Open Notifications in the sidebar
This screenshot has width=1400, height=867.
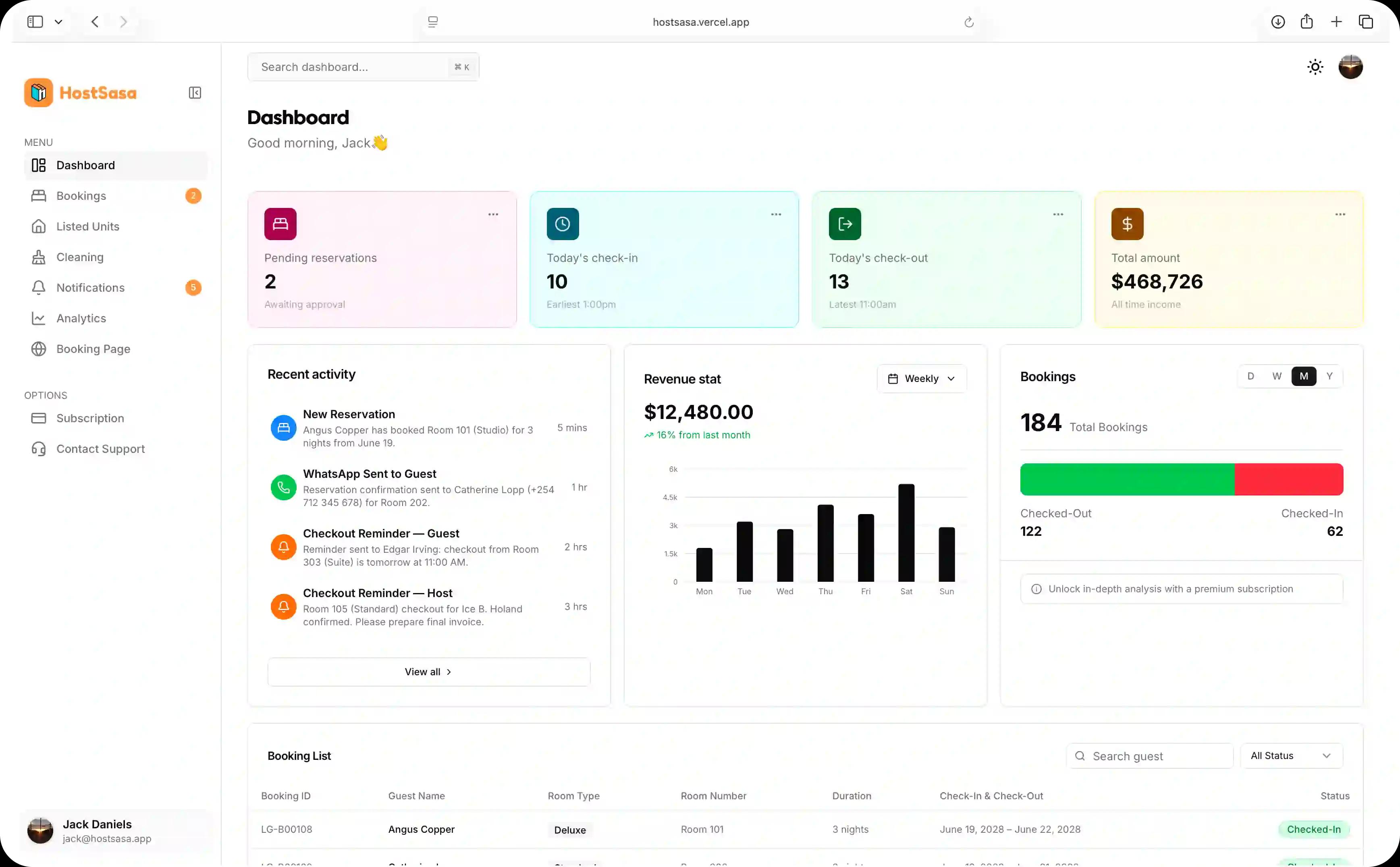116,287
